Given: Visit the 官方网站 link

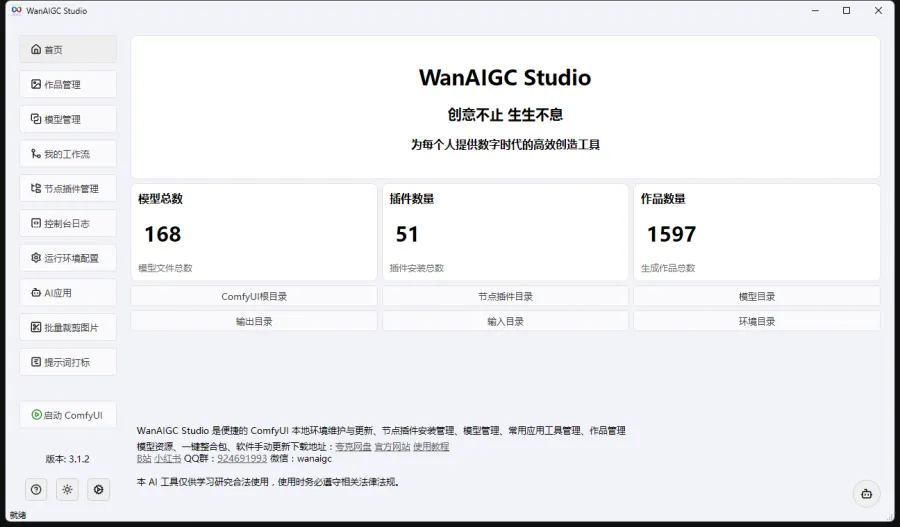Looking at the screenshot, I should (392, 446).
